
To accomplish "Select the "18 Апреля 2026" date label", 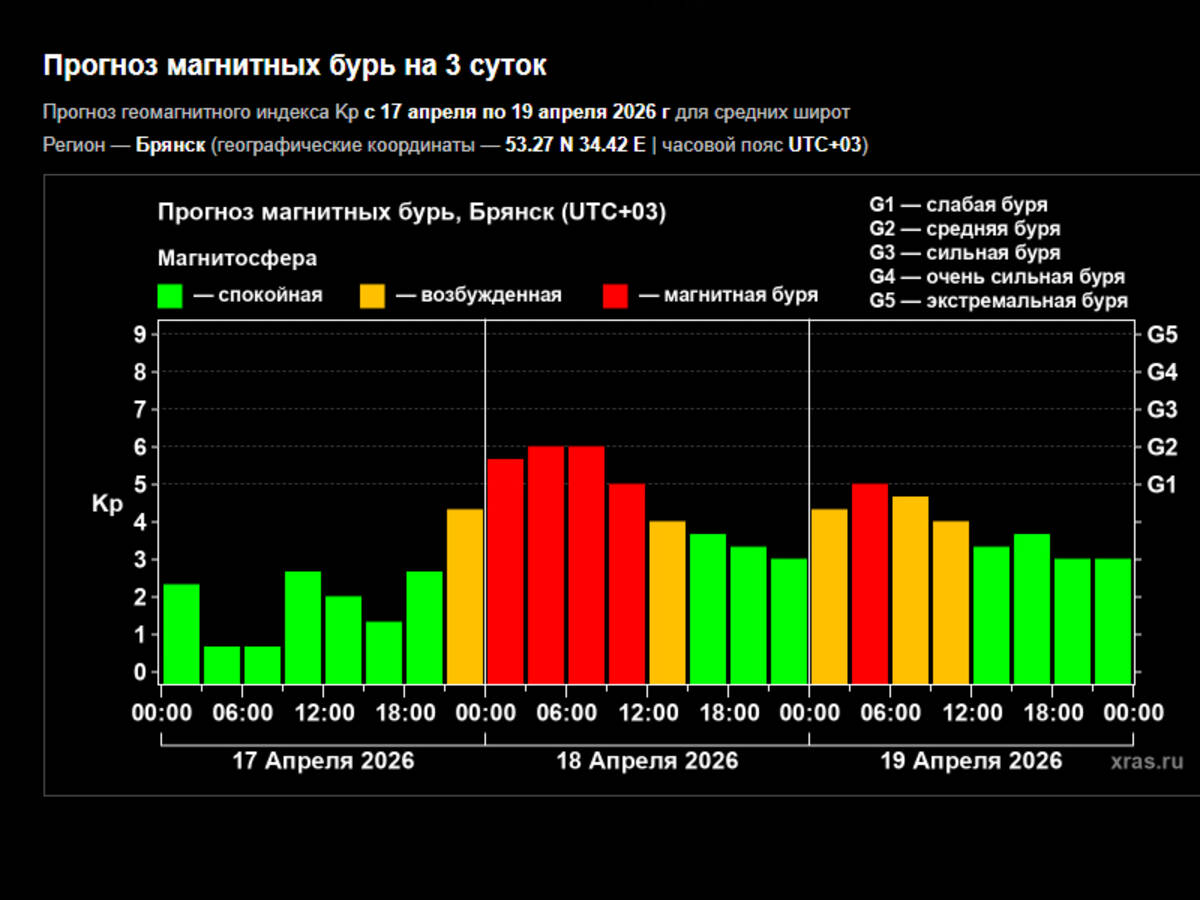I will [x=647, y=761].
